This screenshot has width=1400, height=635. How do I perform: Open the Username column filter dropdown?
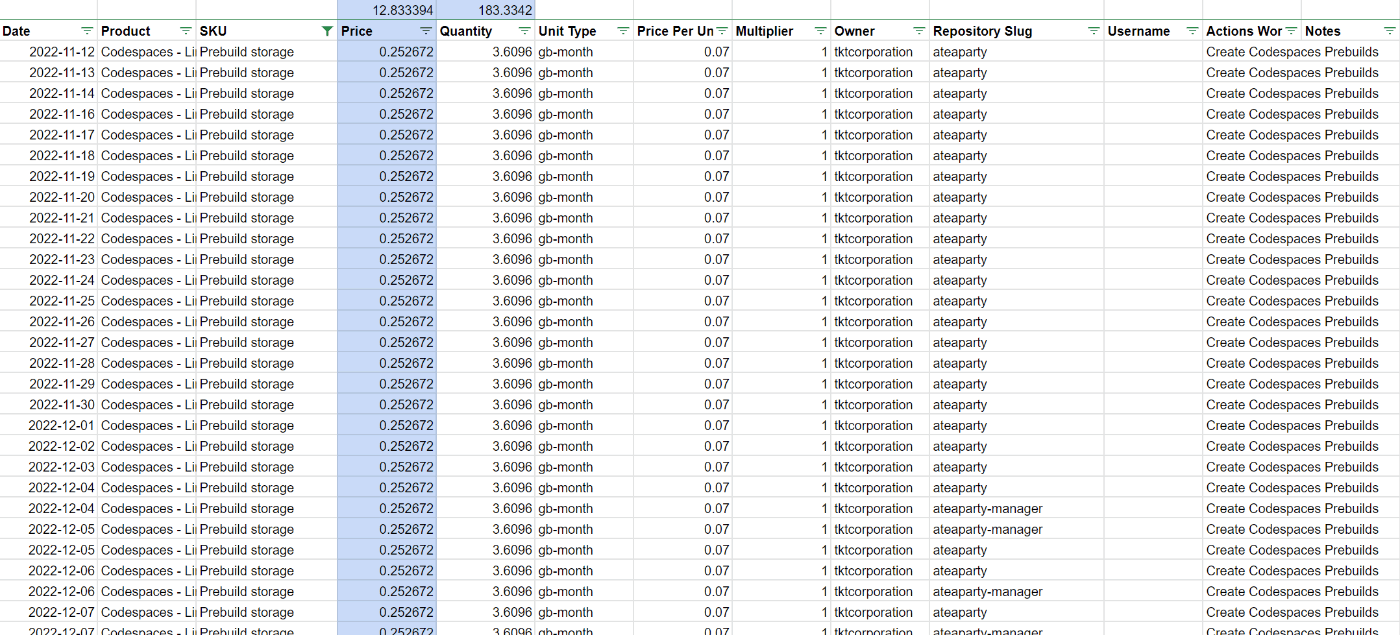coord(1191,31)
